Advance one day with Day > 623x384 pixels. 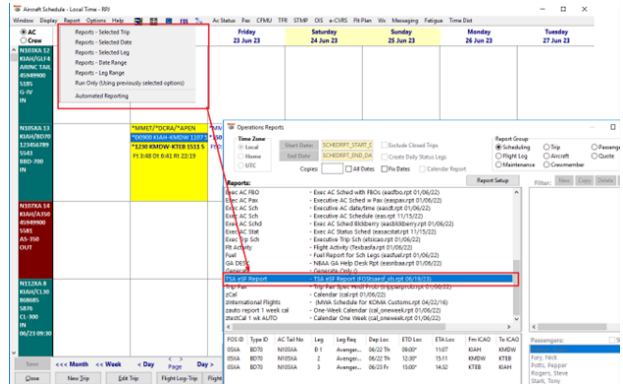click(205, 364)
